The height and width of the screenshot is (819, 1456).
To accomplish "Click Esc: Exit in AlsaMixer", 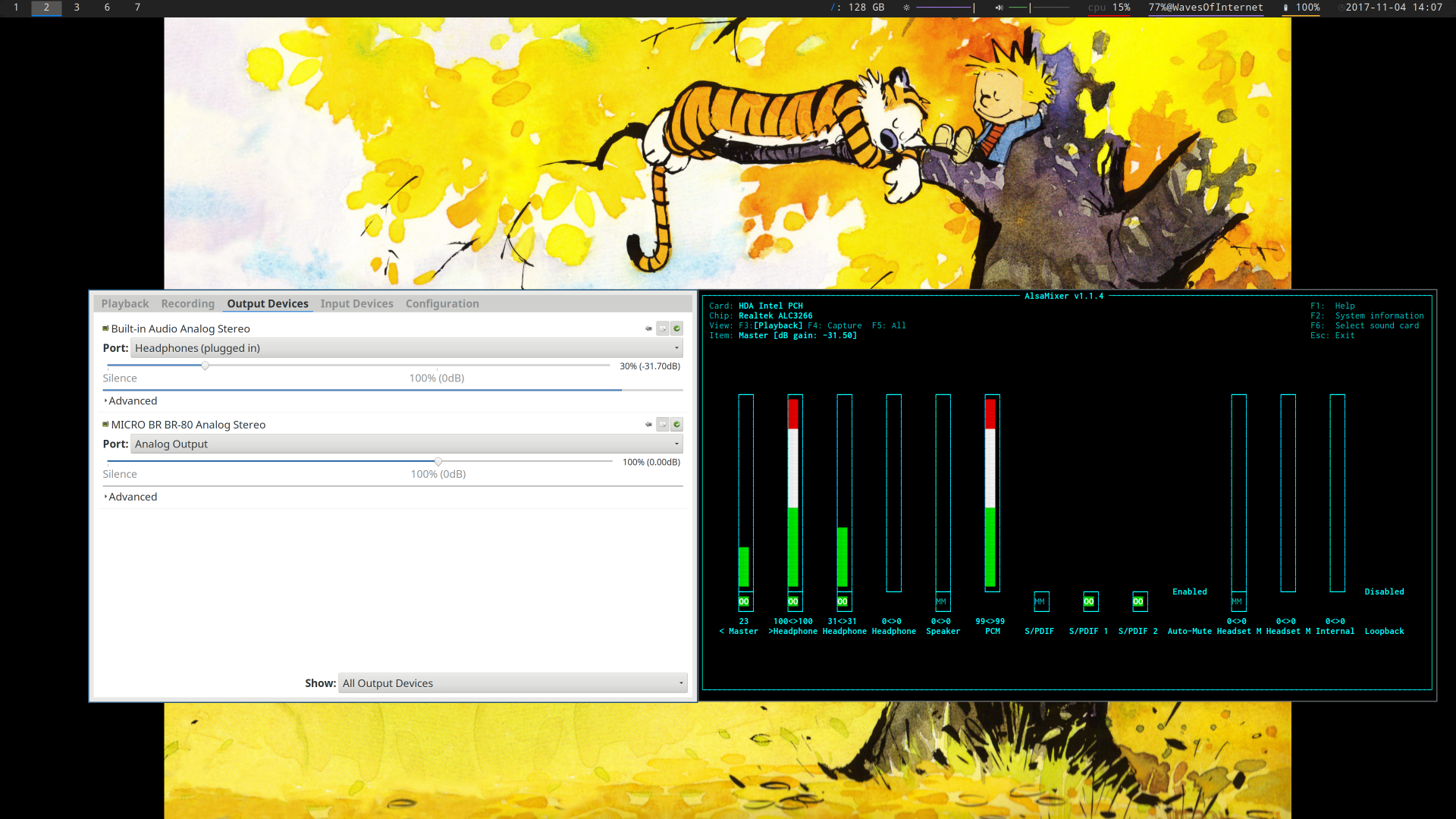I will (1332, 336).
